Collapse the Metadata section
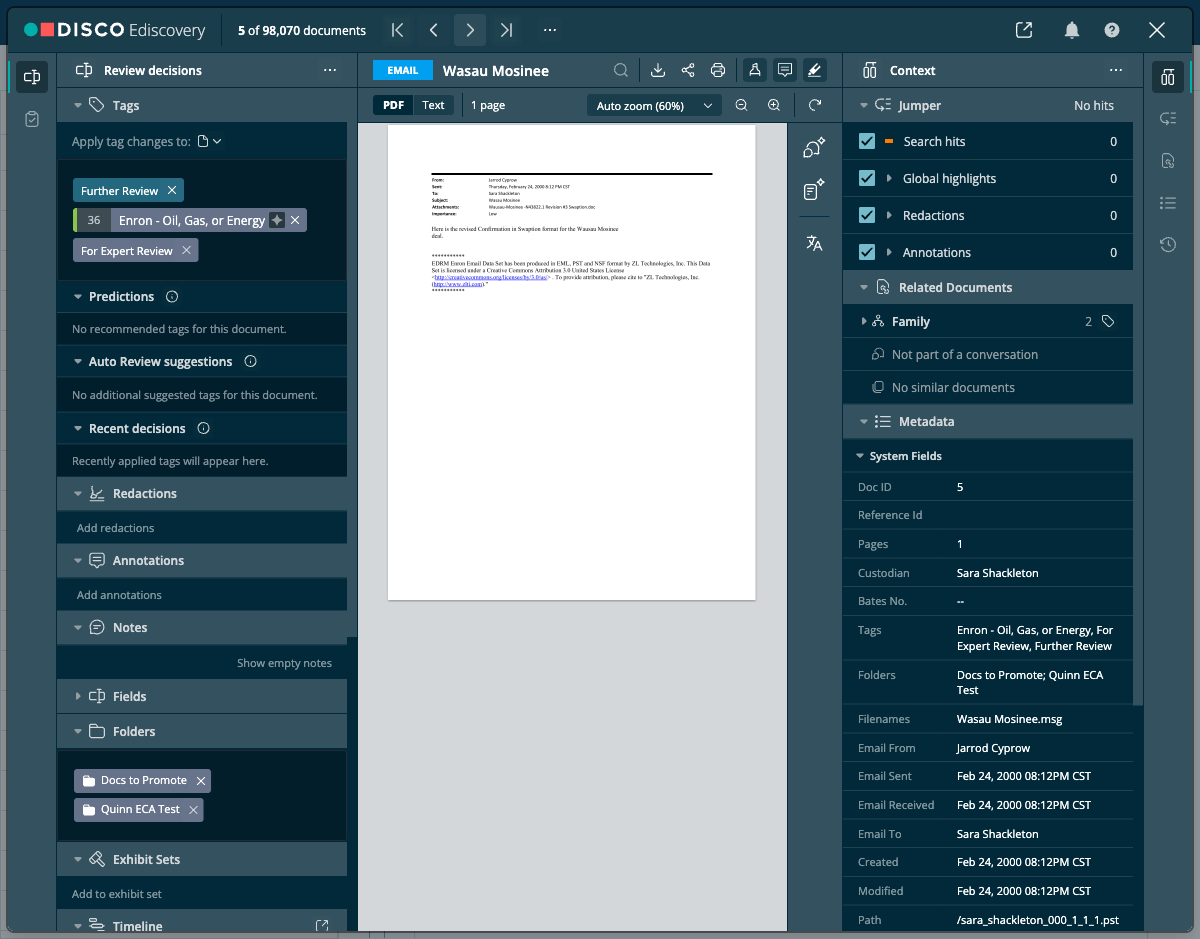Viewport: 1200px width, 939px height. coord(864,421)
